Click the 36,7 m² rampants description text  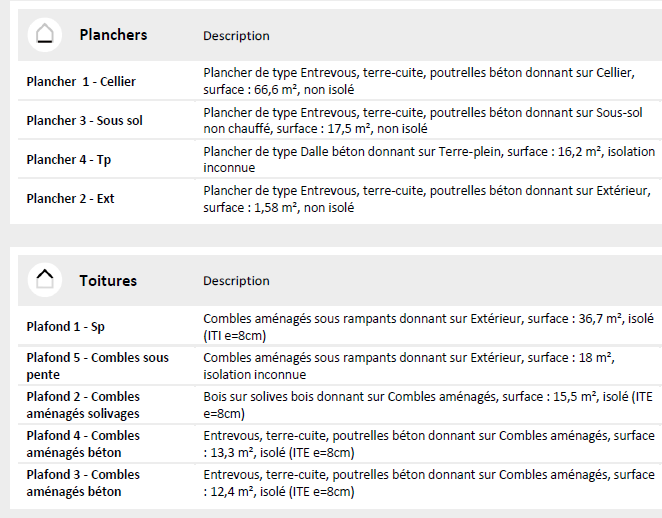click(429, 327)
